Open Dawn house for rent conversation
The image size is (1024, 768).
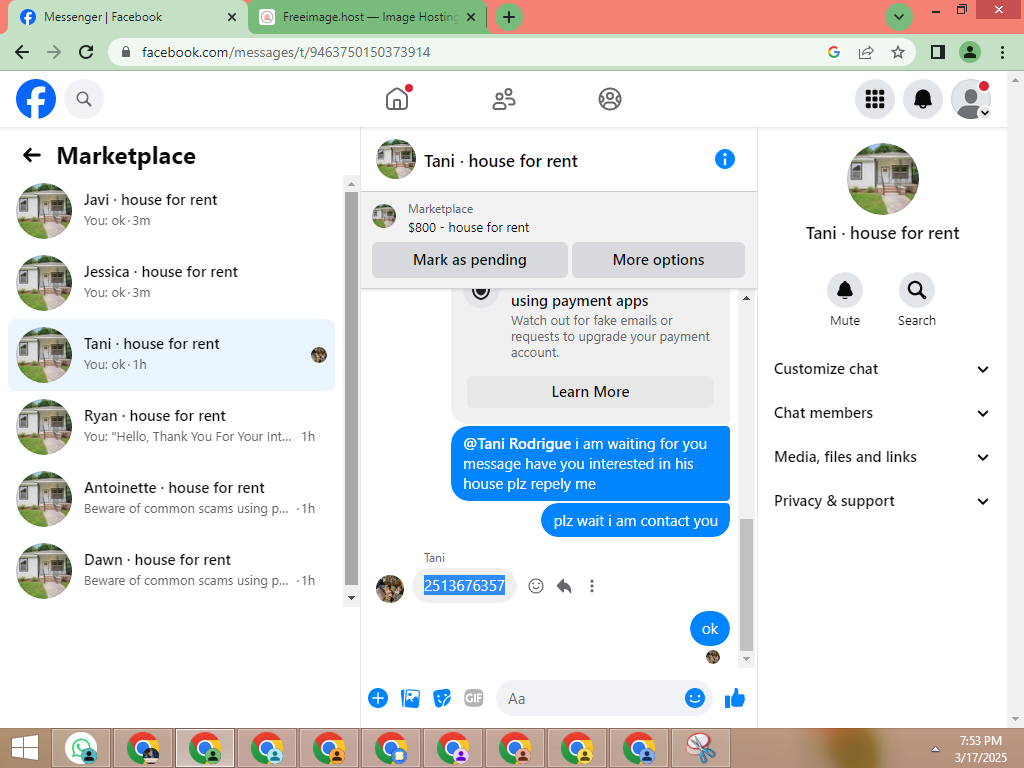coord(171,570)
